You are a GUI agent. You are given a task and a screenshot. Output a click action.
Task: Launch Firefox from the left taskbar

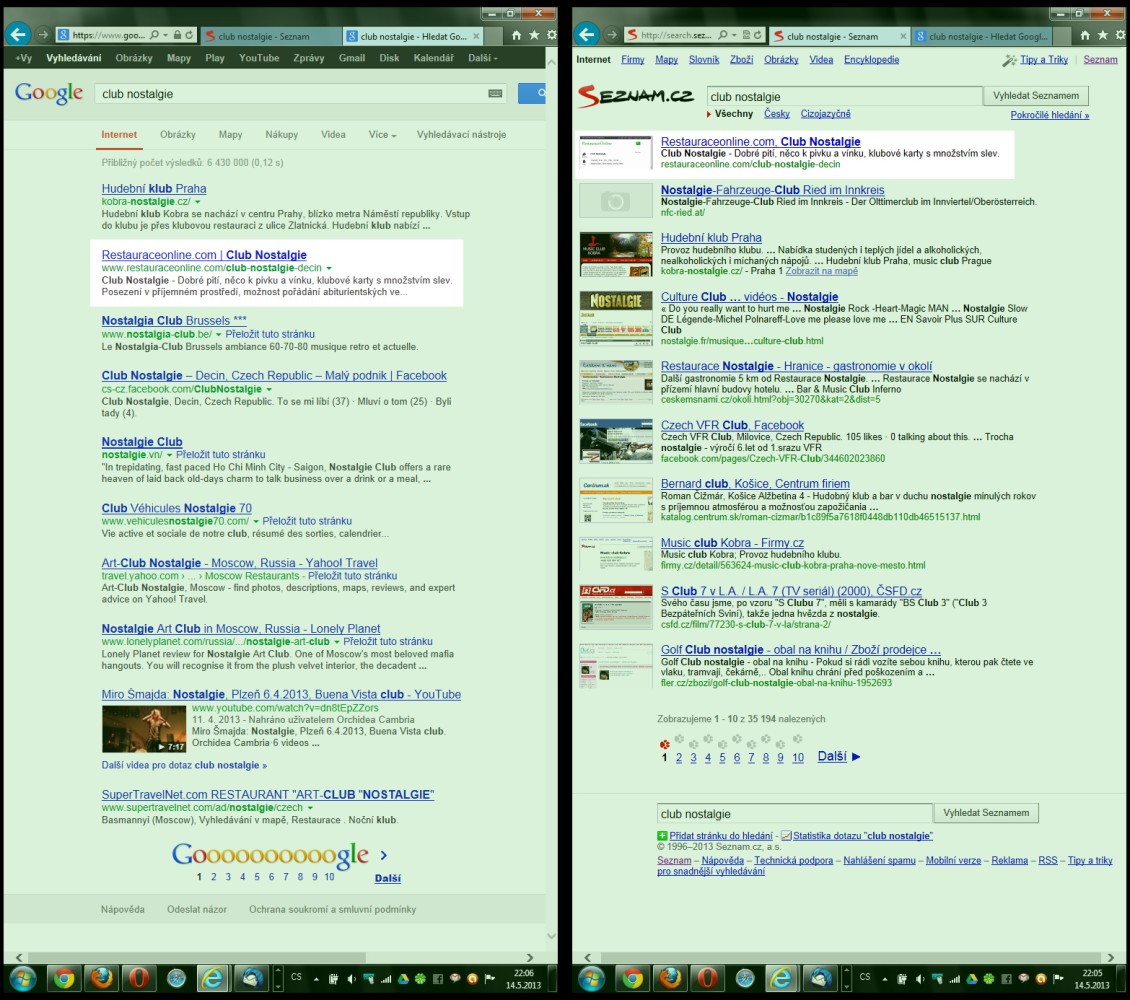pyautogui.click(x=102, y=978)
